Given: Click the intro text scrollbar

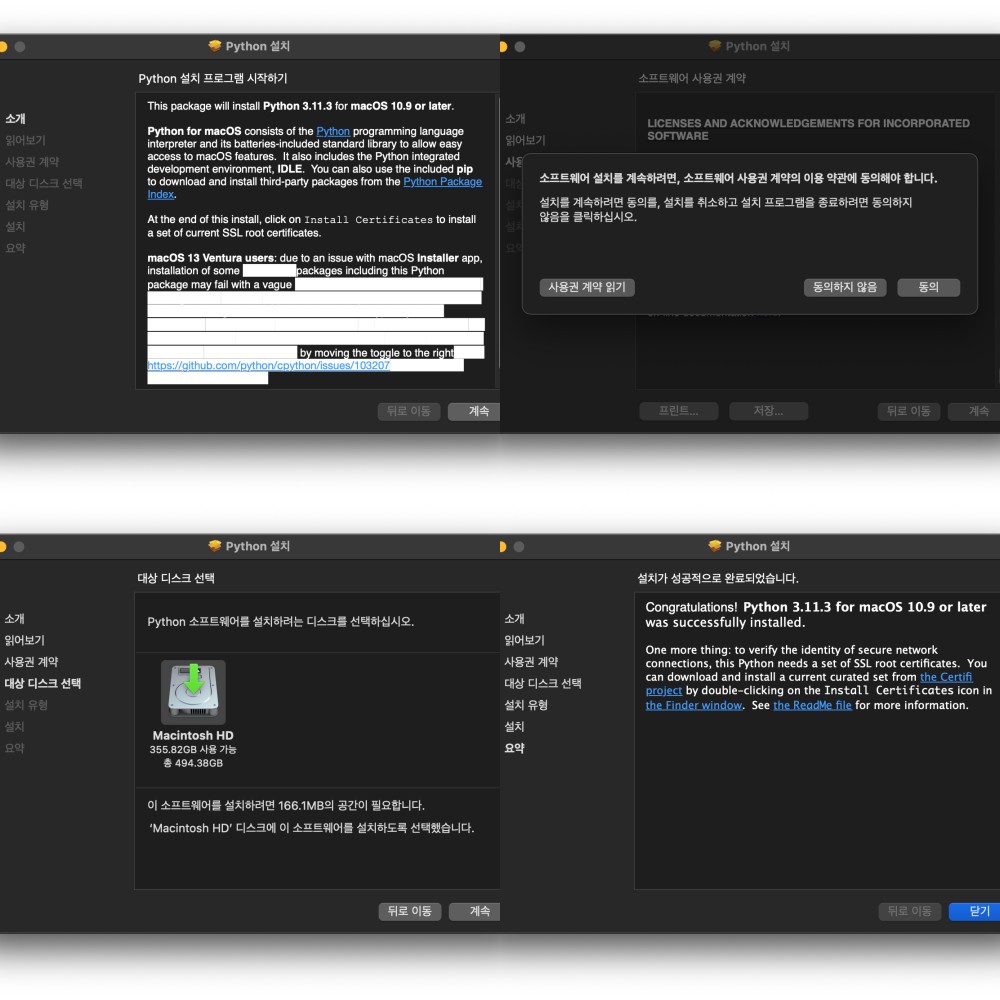Looking at the screenshot, I should tap(497, 233).
